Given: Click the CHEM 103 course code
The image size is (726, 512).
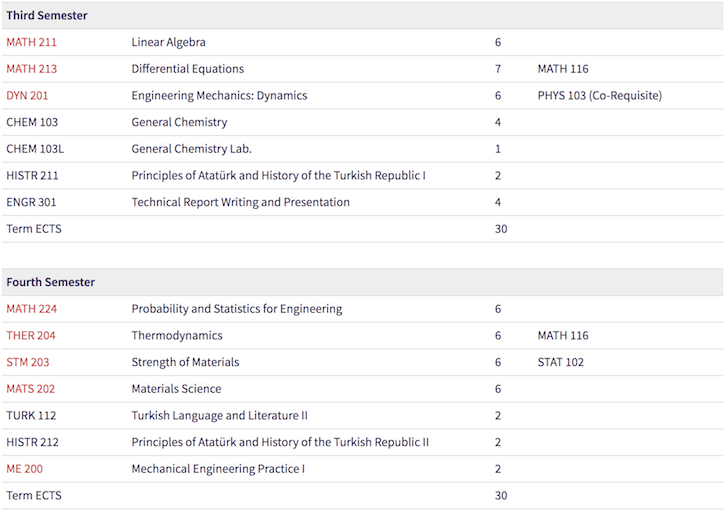Looking at the screenshot, I should pyautogui.click(x=32, y=122).
